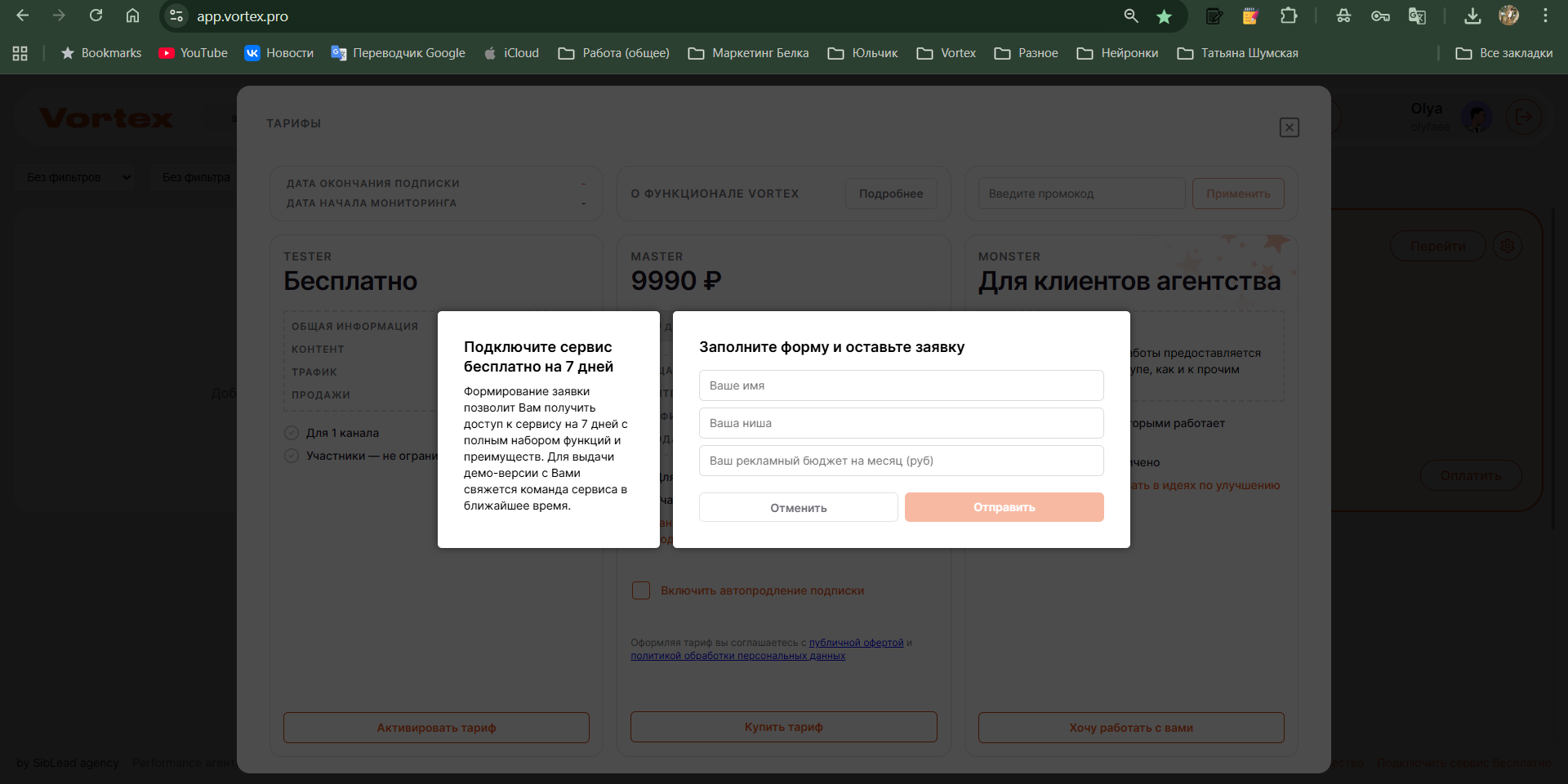Expand the Нейронки bookmarks folder
The height and width of the screenshot is (784, 1568).
(x=1117, y=53)
